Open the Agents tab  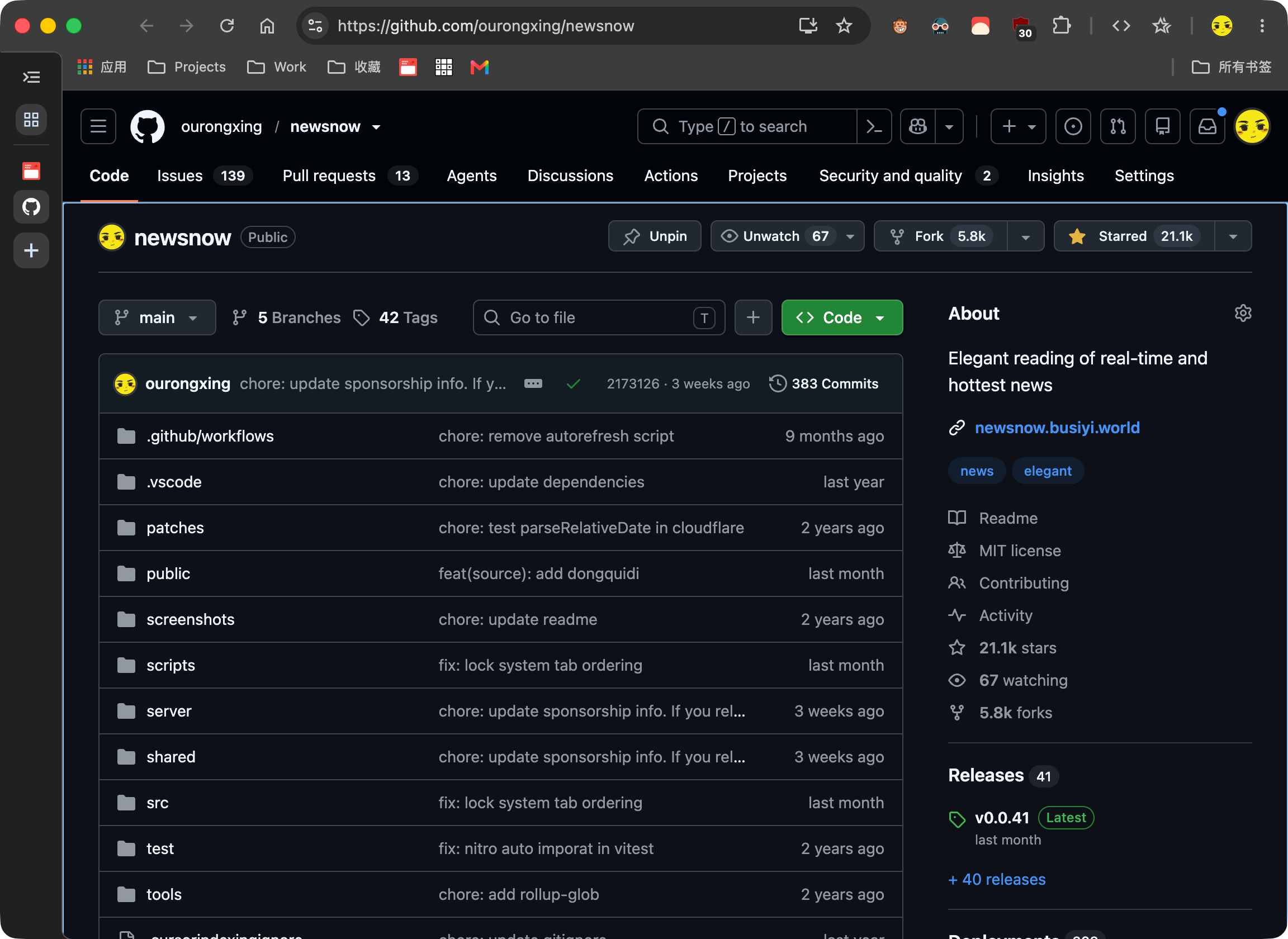(472, 176)
